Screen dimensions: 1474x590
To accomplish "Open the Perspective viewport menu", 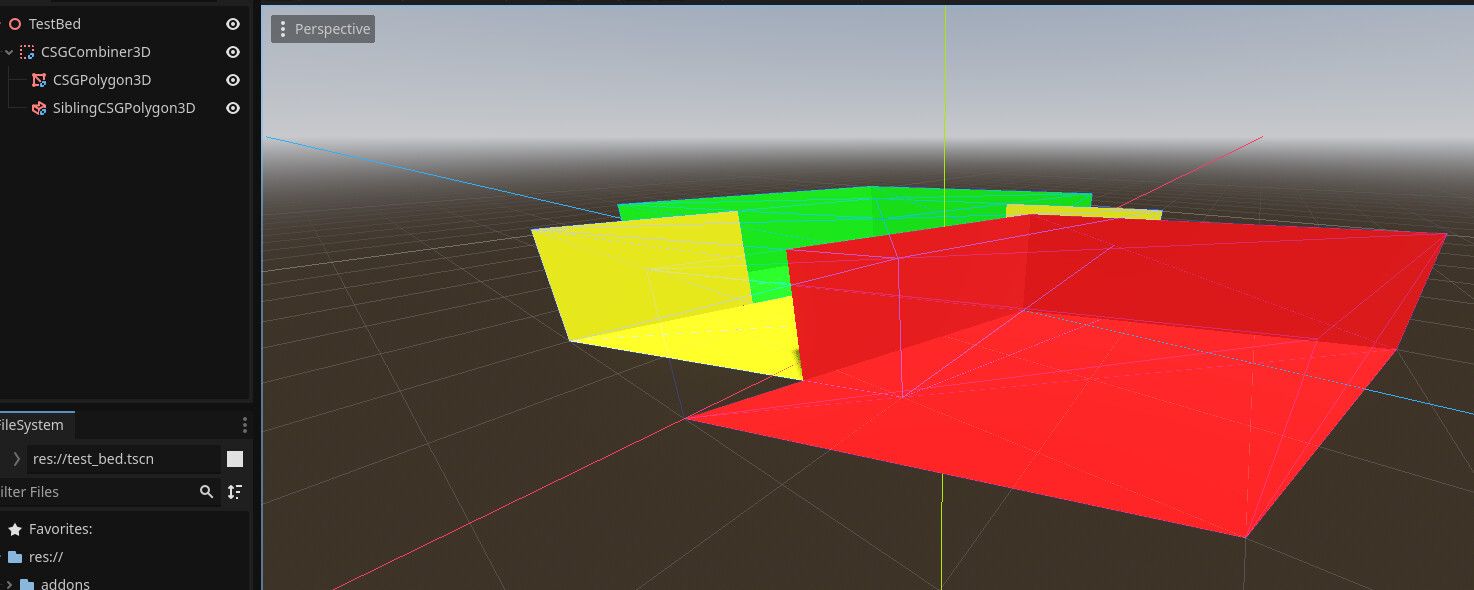I will (322, 29).
